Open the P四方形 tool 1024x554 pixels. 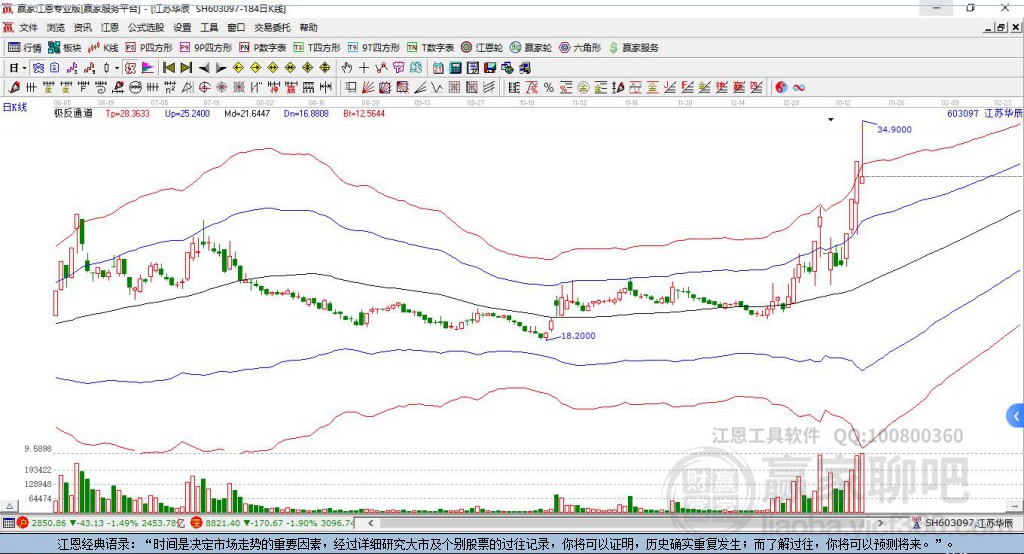(149, 48)
